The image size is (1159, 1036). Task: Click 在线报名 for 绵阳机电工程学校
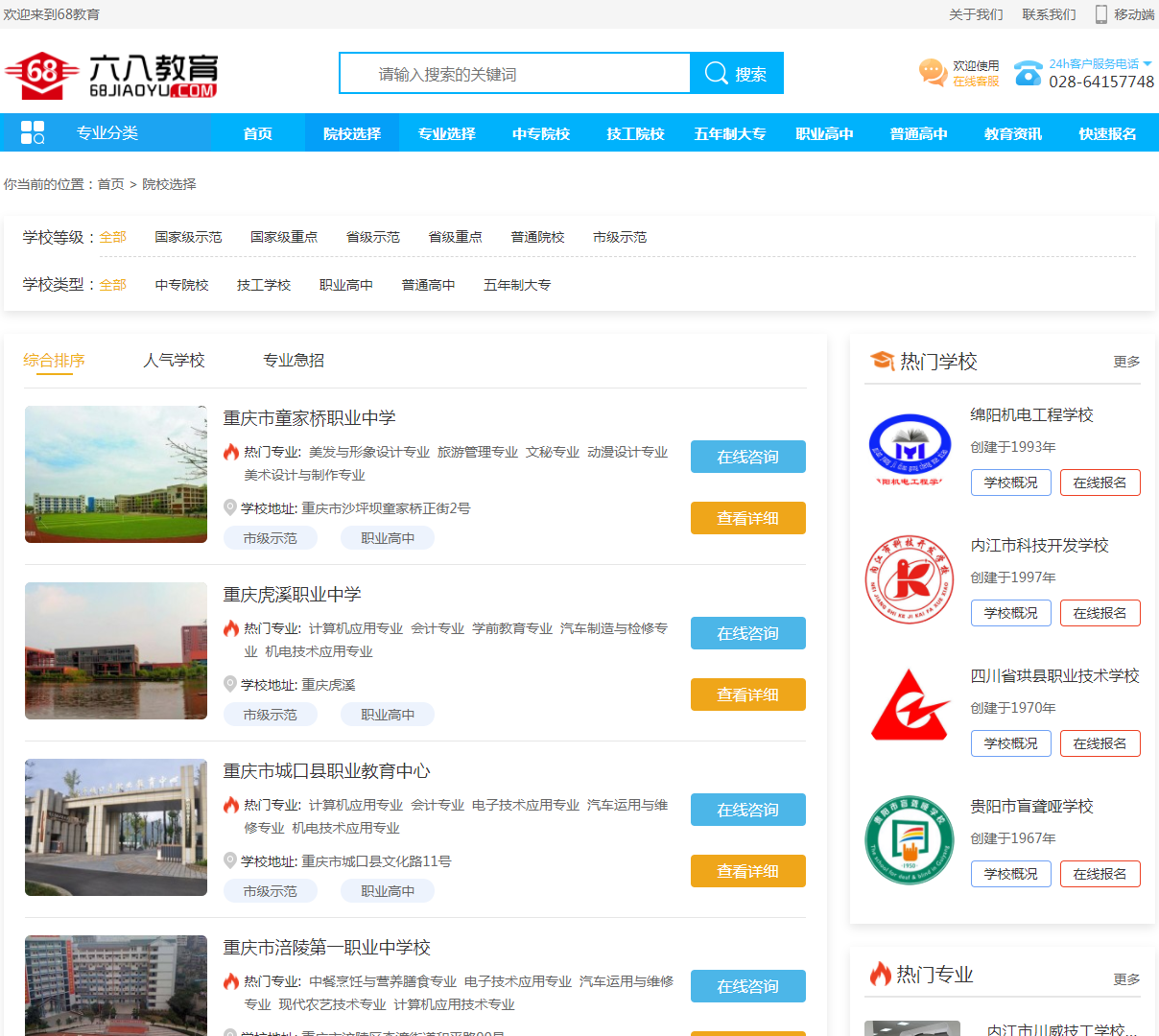[1100, 483]
